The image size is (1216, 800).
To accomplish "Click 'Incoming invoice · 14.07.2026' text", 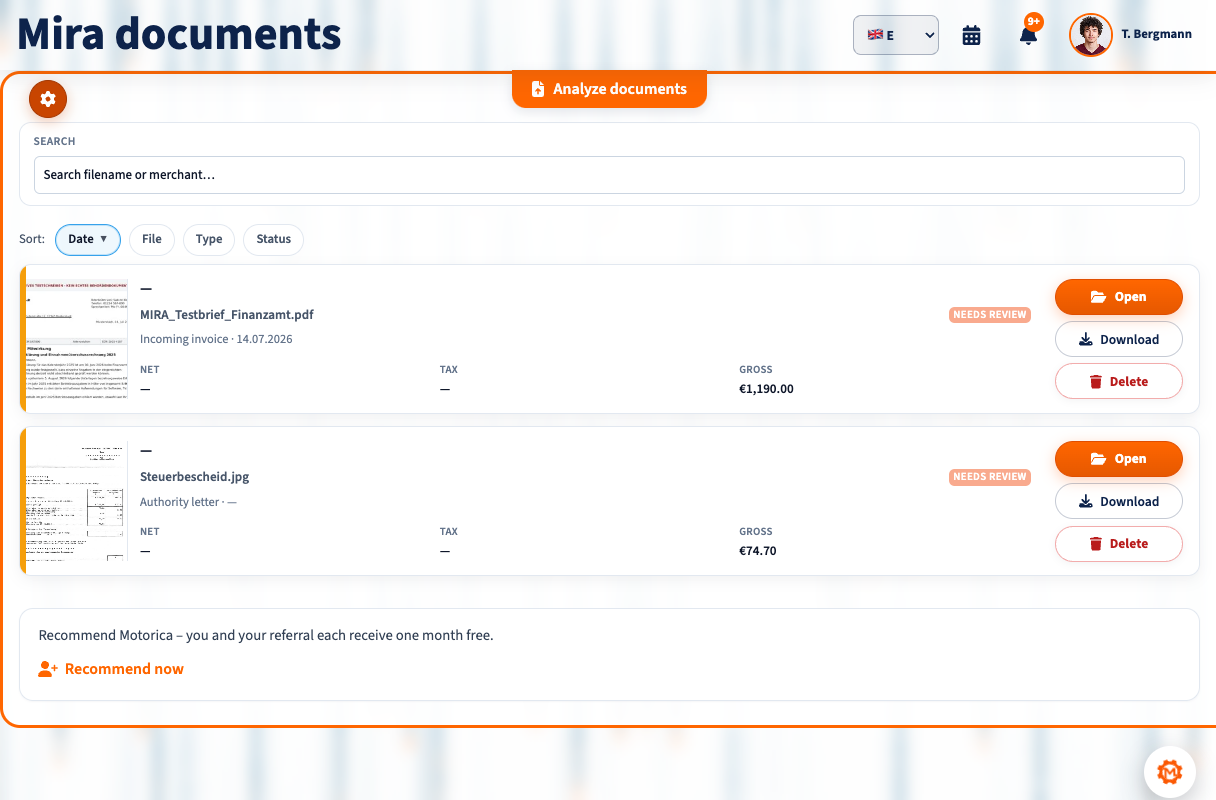I will [x=216, y=339].
